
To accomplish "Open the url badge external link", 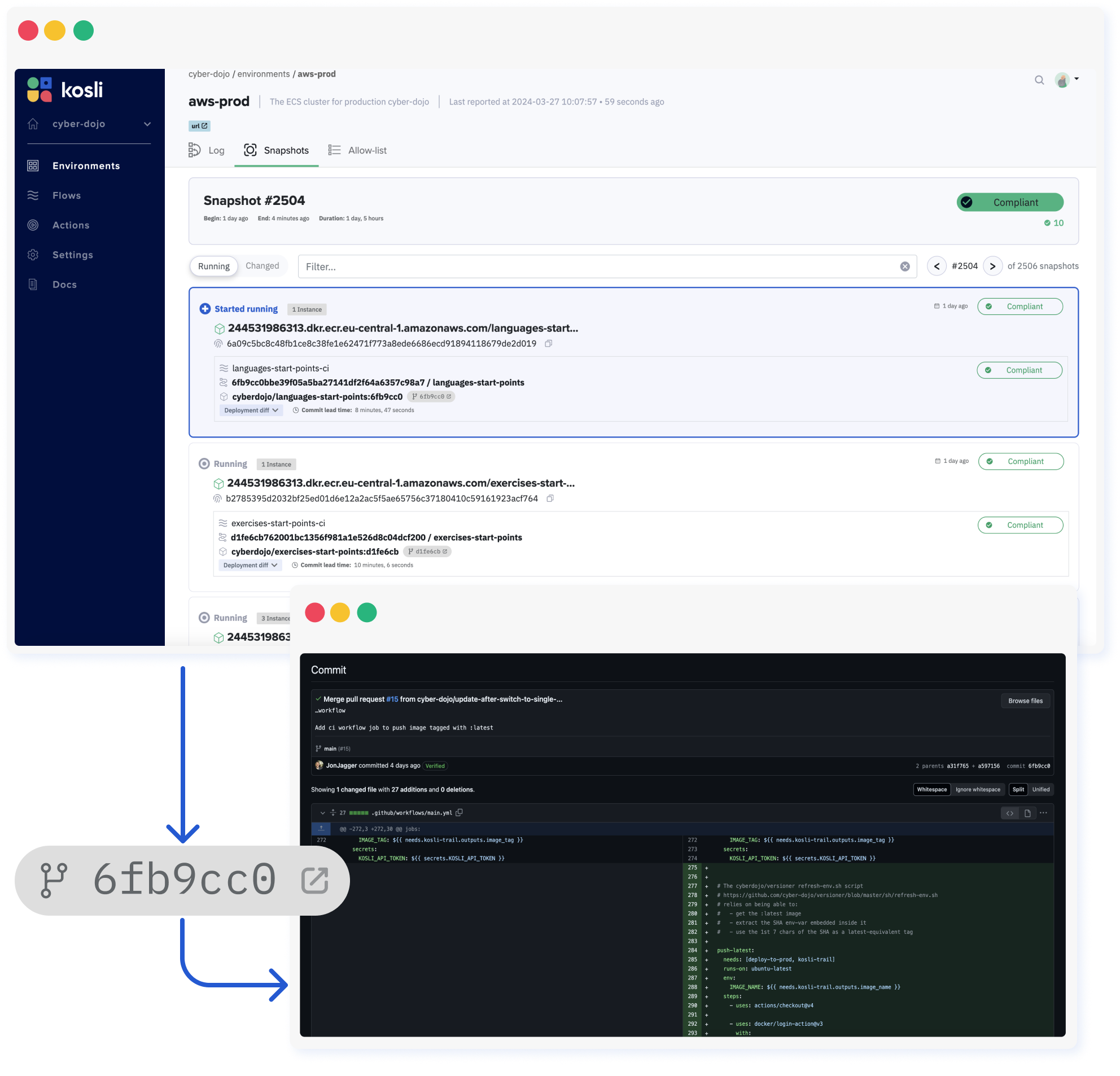I will click(204, 126).
